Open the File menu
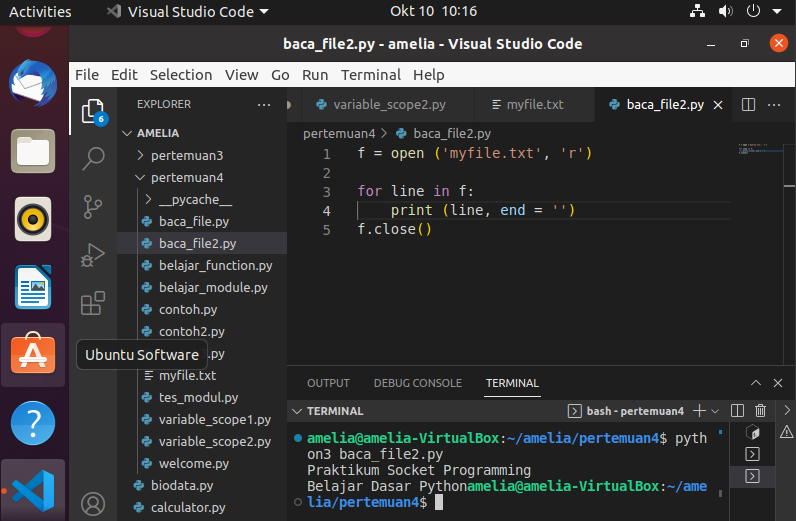The width and height of the screenshot is (796, 521). click(x=87, y=75)
